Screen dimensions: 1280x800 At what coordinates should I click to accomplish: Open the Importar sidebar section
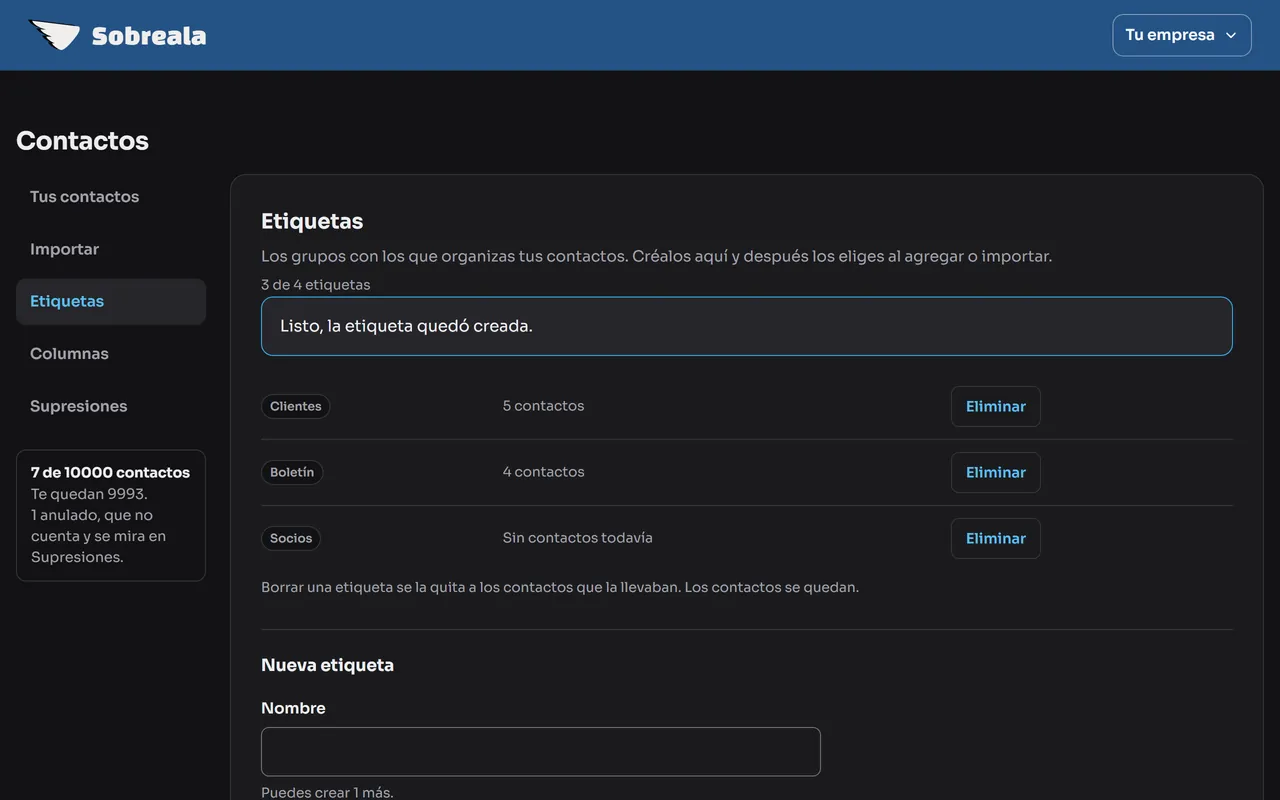[x=111, y=249]
